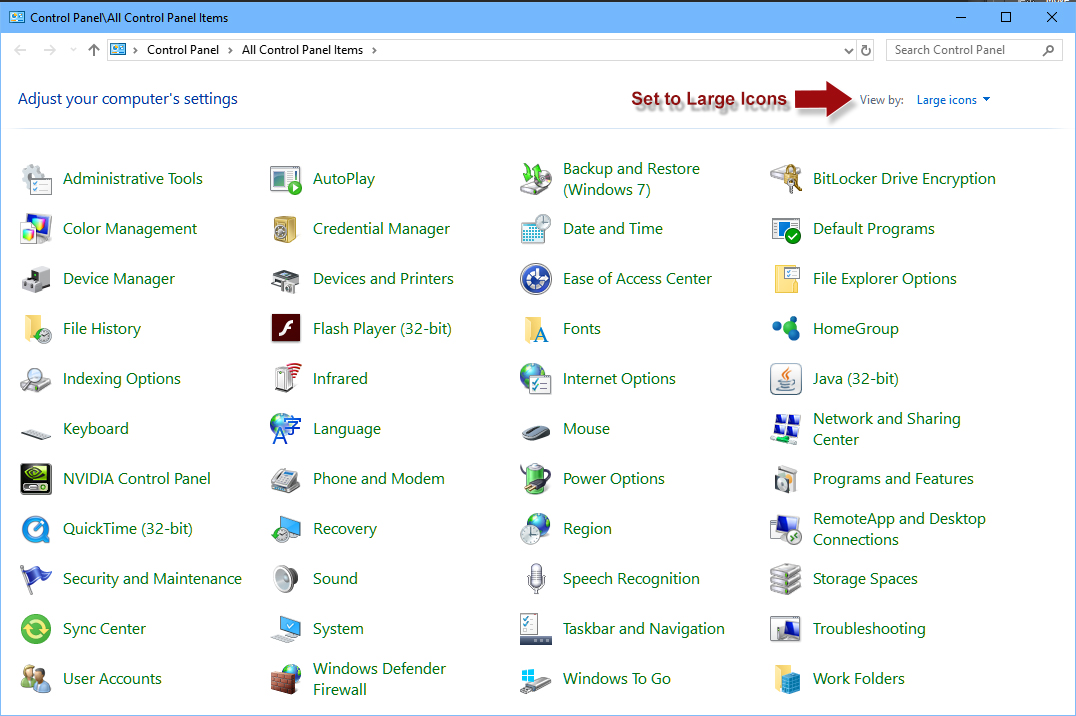Open the HomeGroup icon
The width and height of the screenshot is (1076, 716).
pos(786,328)
